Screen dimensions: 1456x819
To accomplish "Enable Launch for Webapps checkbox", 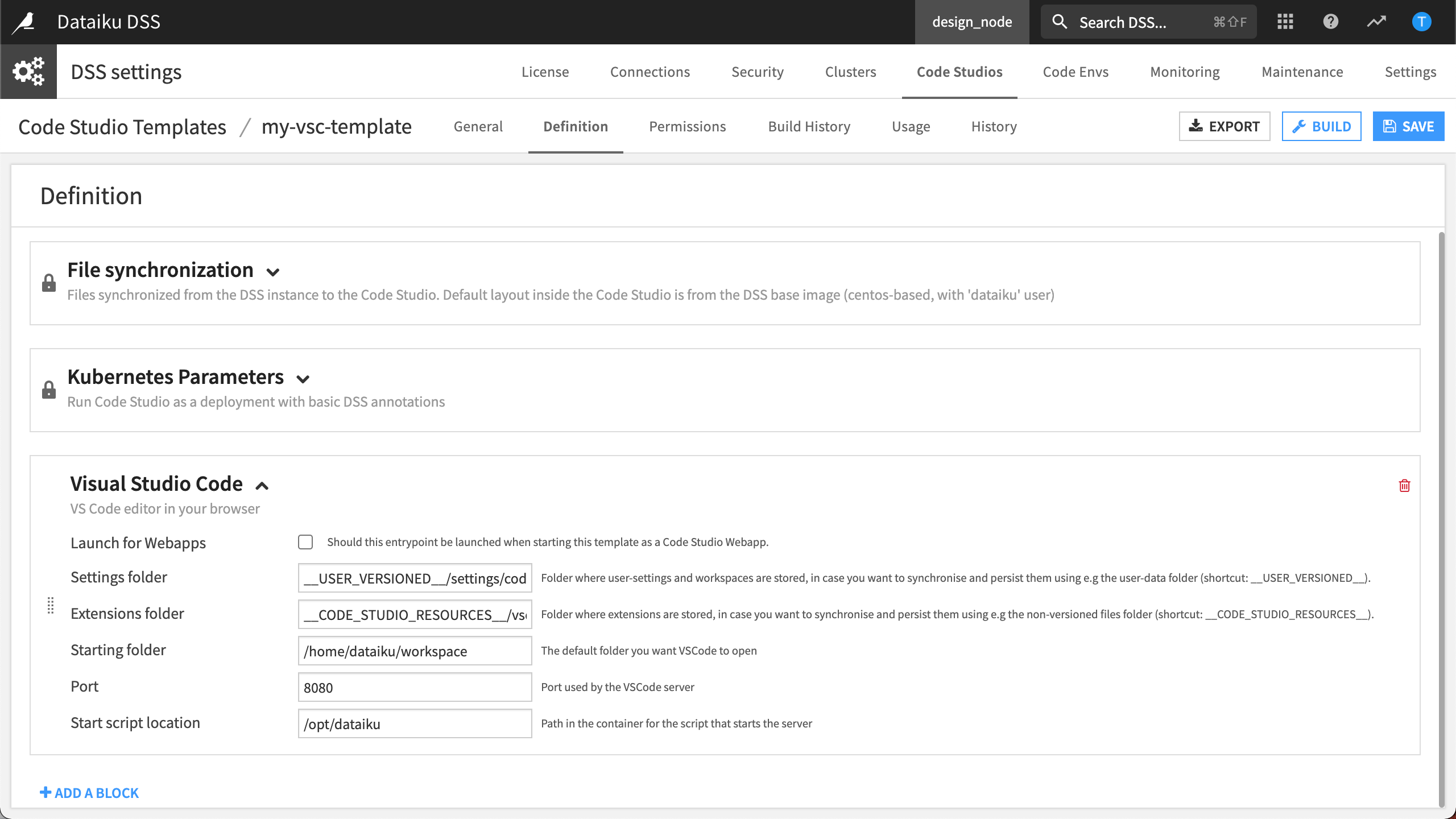I will (x=305, y=542).
